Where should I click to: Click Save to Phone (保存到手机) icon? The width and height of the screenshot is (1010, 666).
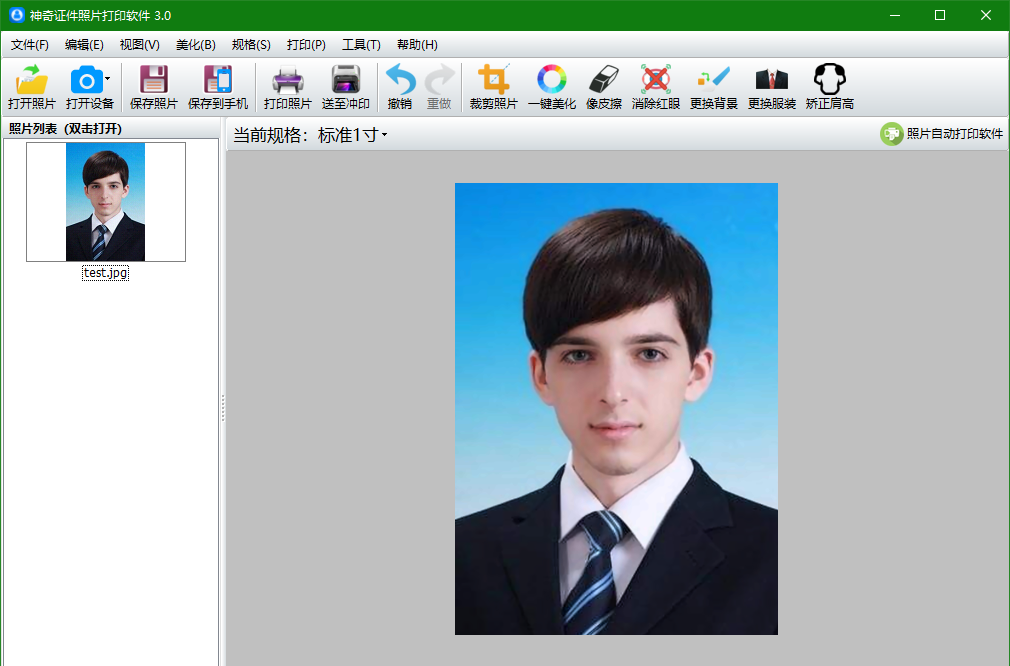[217, 80]
